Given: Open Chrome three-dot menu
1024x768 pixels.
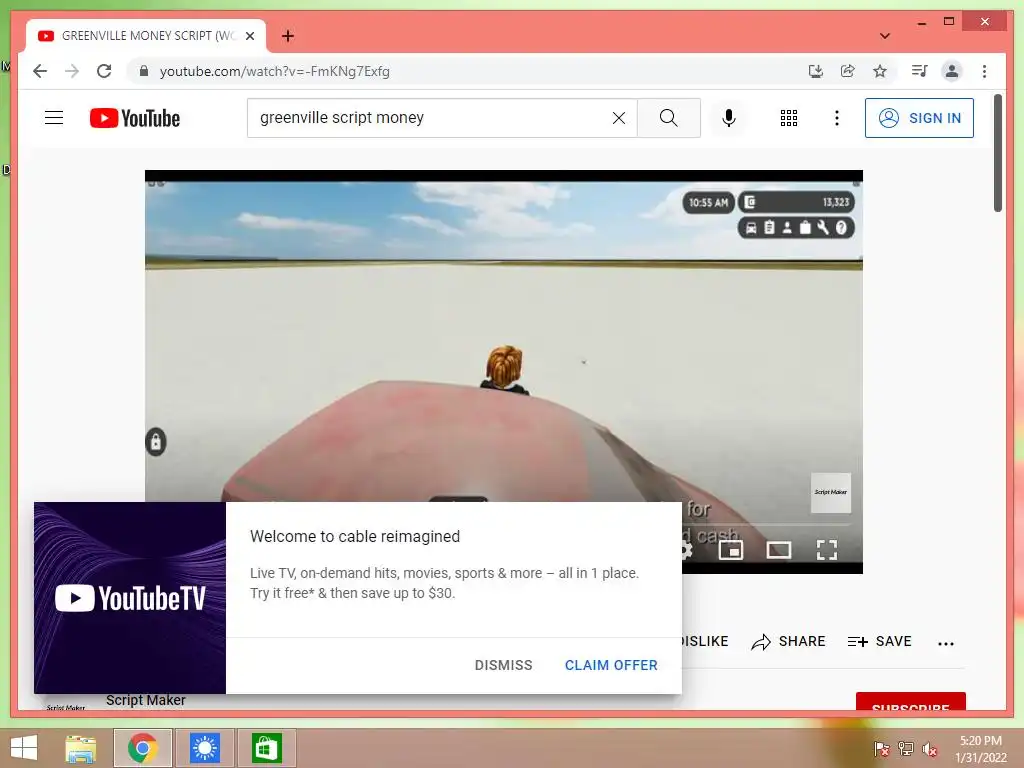Looking at the screenshot, I should [x=984, y=71].
